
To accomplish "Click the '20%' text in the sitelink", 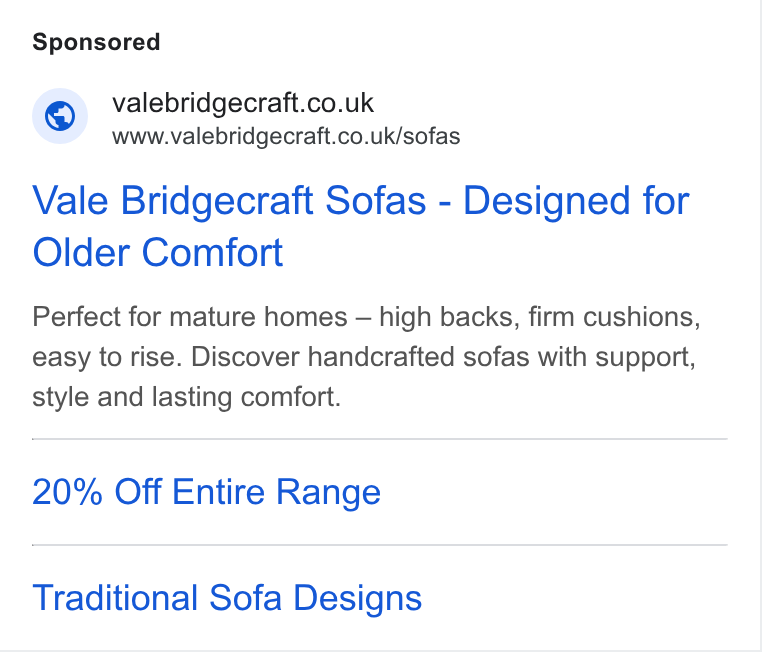I will pyautogui.click(x=68, y=492).
